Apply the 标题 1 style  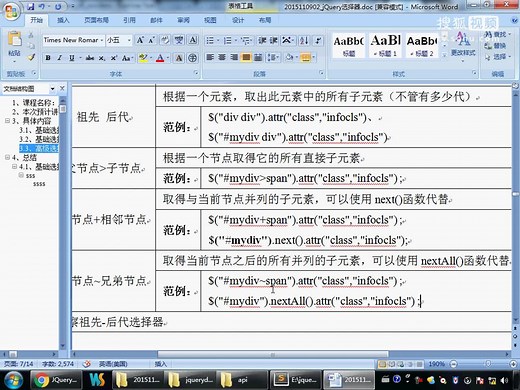(386, 45)
